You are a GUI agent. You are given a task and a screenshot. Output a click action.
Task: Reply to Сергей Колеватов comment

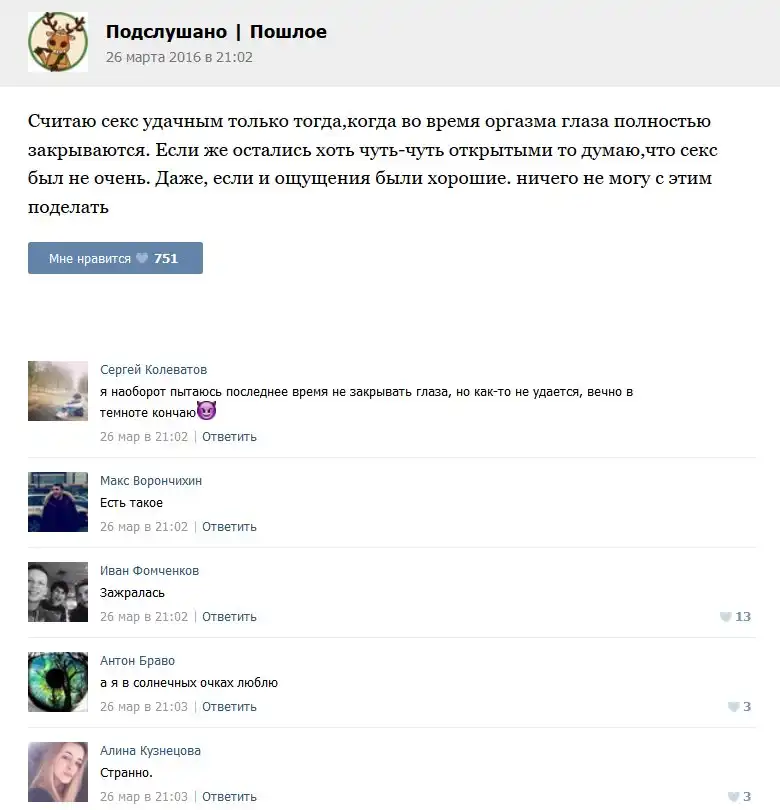coord(229,437)
